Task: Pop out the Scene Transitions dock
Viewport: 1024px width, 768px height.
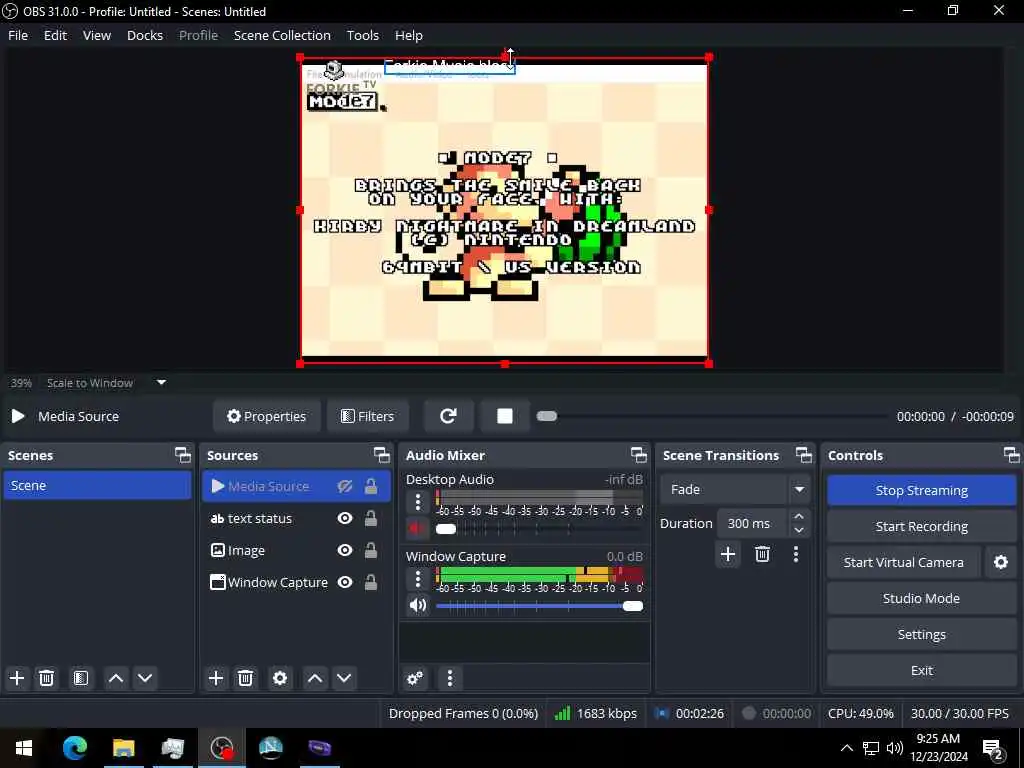Action: coord(803,455)
